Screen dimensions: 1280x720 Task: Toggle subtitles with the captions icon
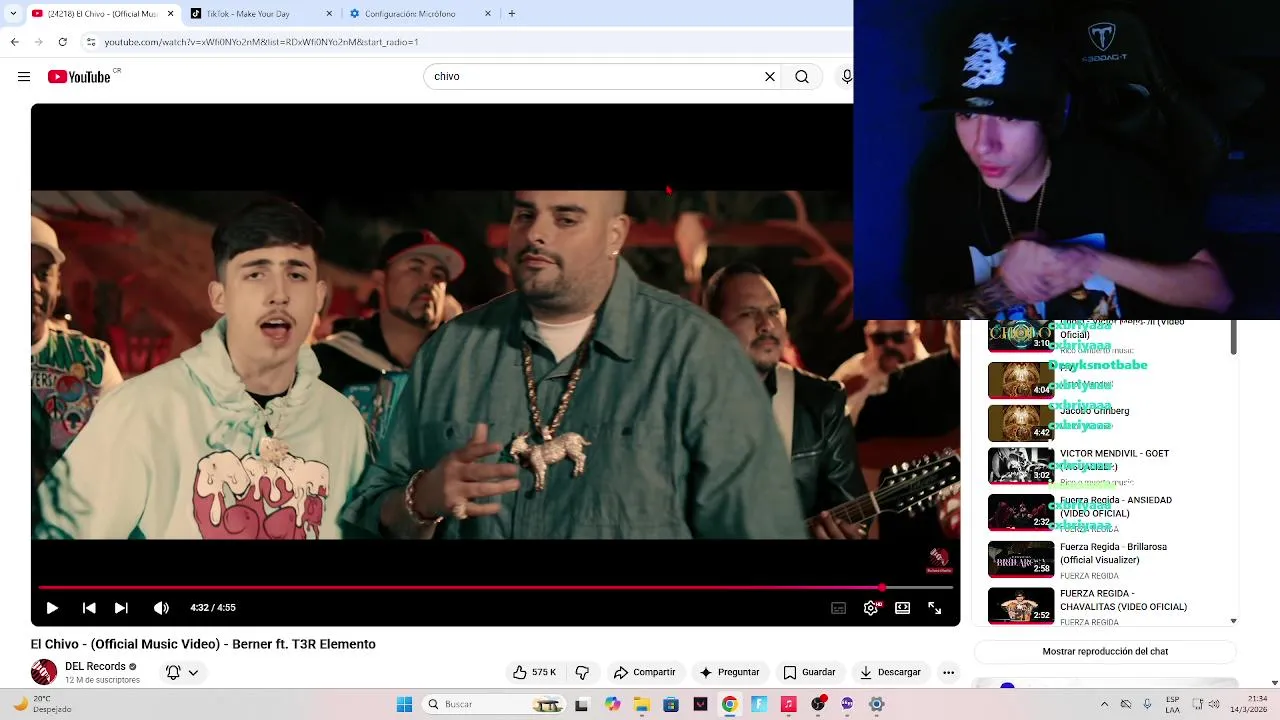(839, 608)
